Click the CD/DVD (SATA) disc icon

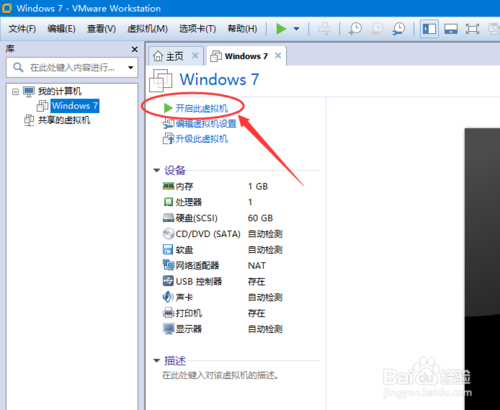click(x=168, y=233)
